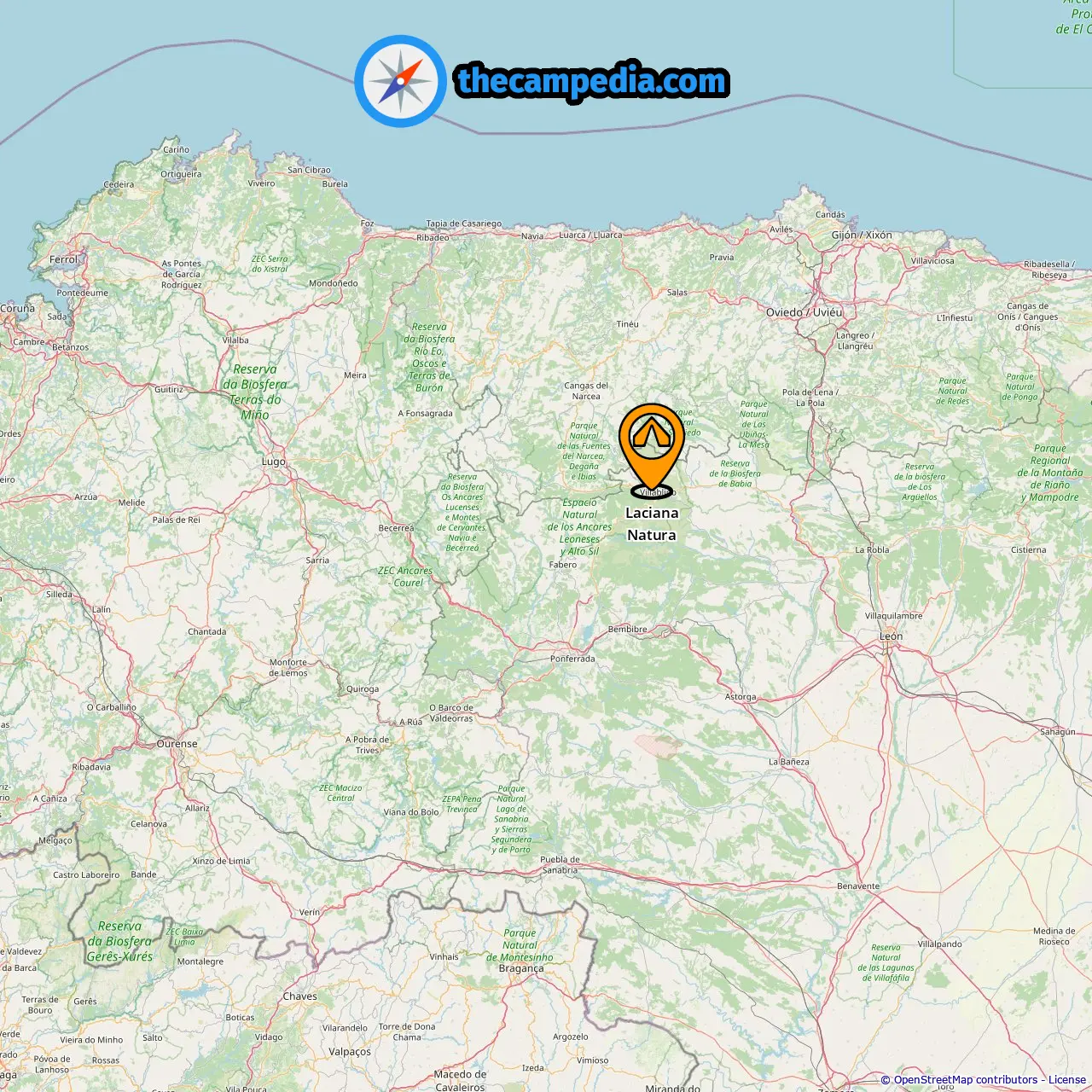The height and width of the screenshot is (1092, 1092).
Task: Click the Astorga town label
Action: (x=741, y=697)
